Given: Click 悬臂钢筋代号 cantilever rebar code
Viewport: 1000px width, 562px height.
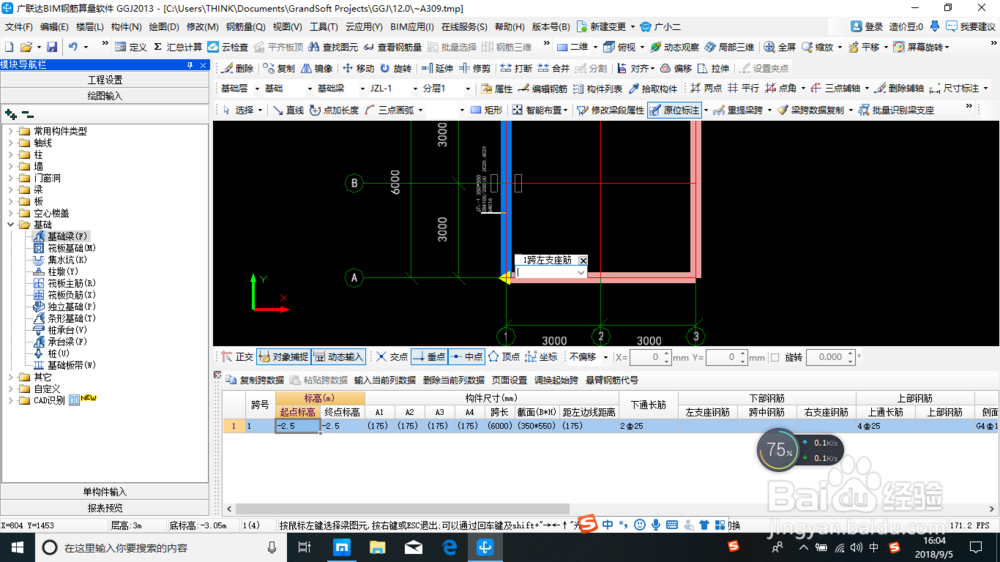Looking at the screenshot, I should point(612,380).
